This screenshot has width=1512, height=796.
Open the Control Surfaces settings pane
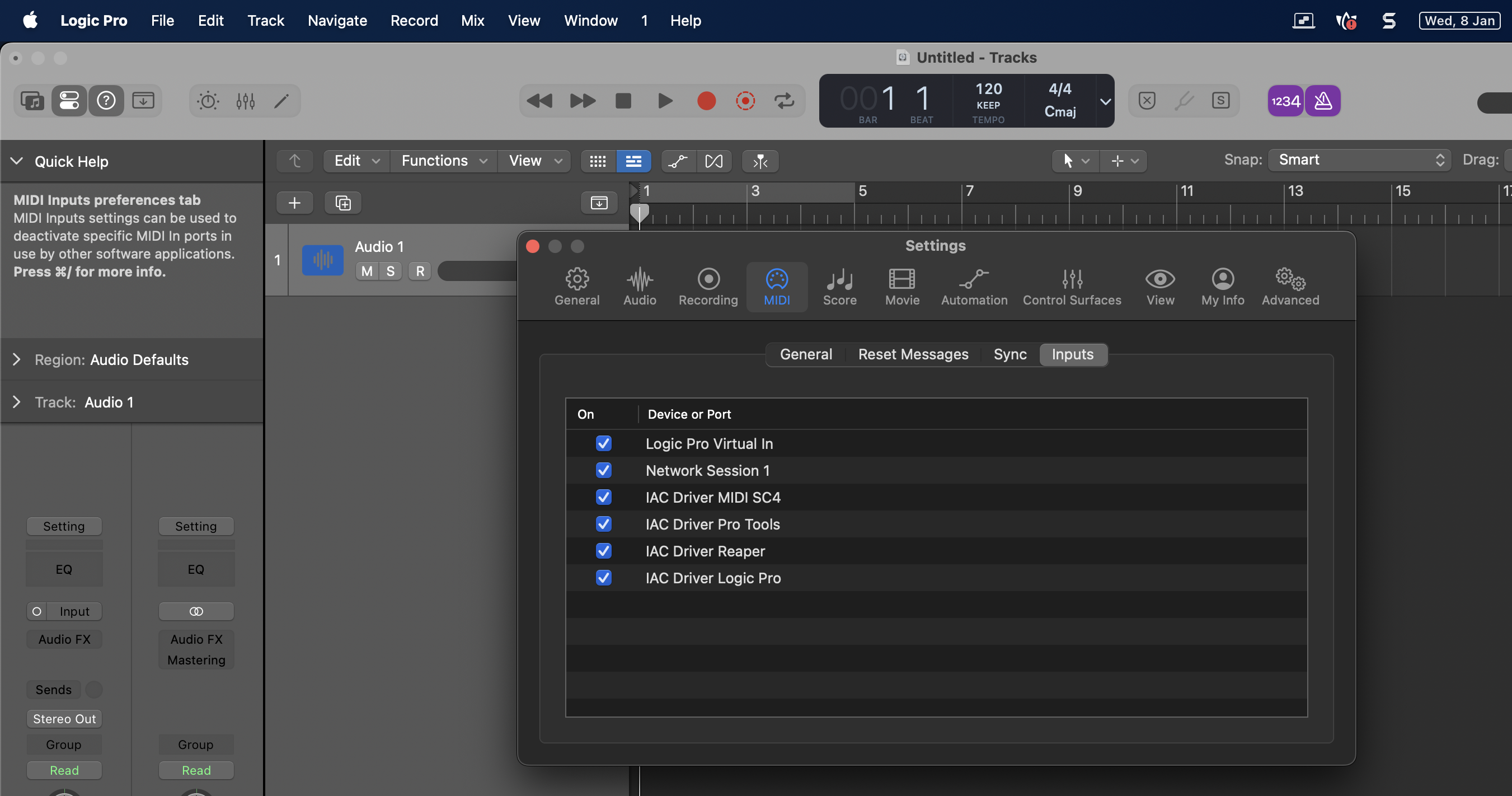1071,287
